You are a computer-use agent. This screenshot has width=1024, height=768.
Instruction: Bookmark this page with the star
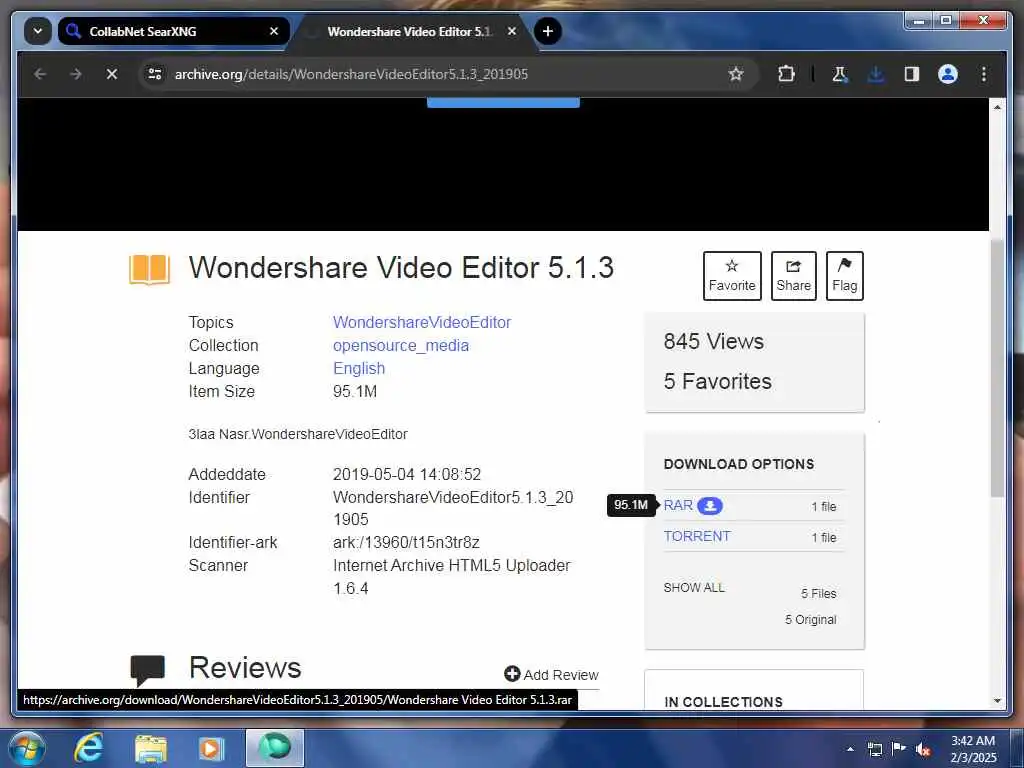point(736,74)
